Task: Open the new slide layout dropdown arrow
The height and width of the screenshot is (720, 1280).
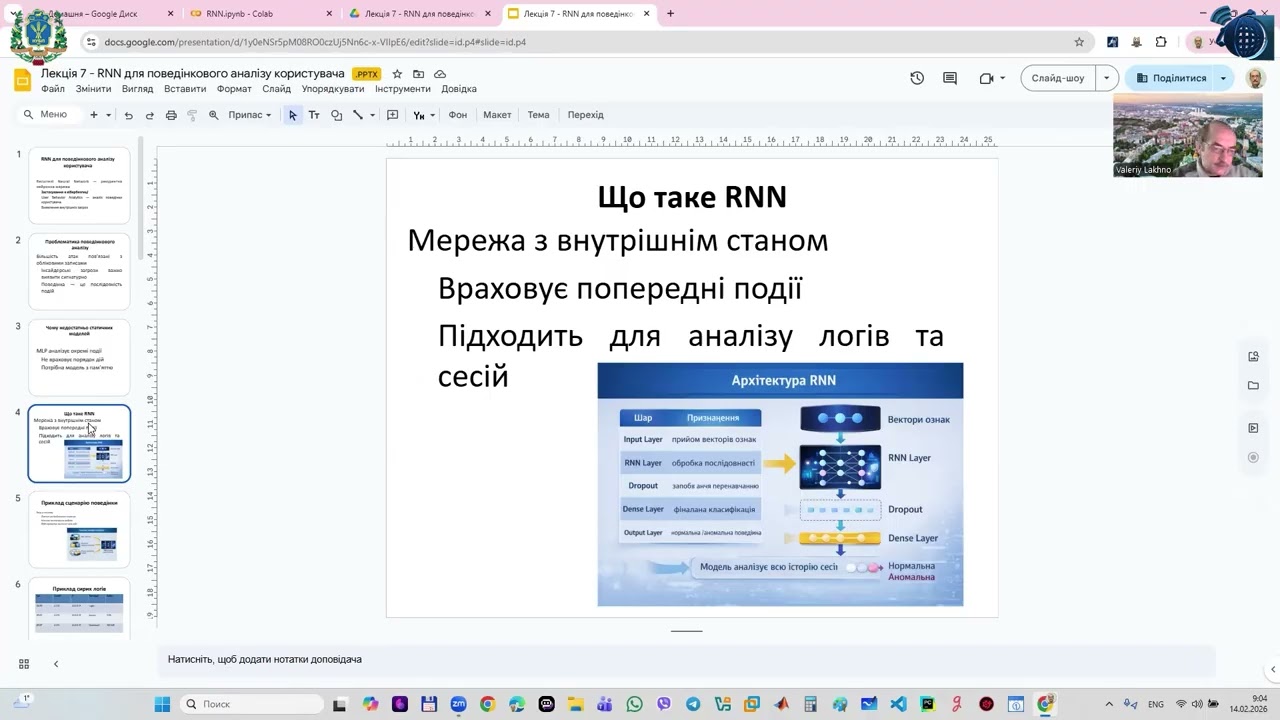Action: coord(108,115)
